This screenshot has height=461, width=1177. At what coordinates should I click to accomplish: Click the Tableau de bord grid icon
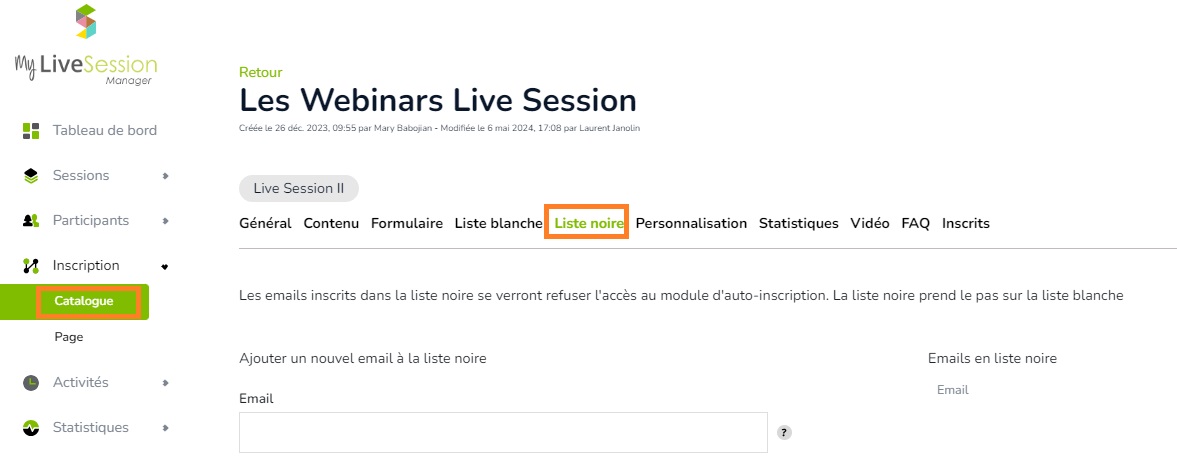pyautogui.click(x=31, y=131)
